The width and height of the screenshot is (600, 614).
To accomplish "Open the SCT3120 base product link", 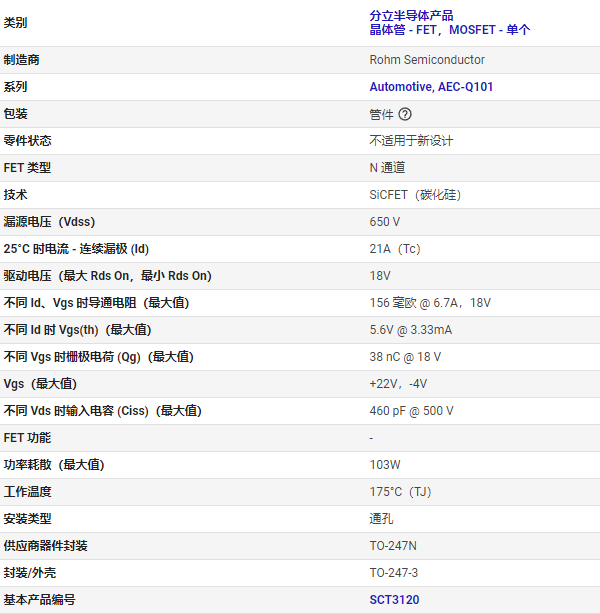I will [394, 600].
